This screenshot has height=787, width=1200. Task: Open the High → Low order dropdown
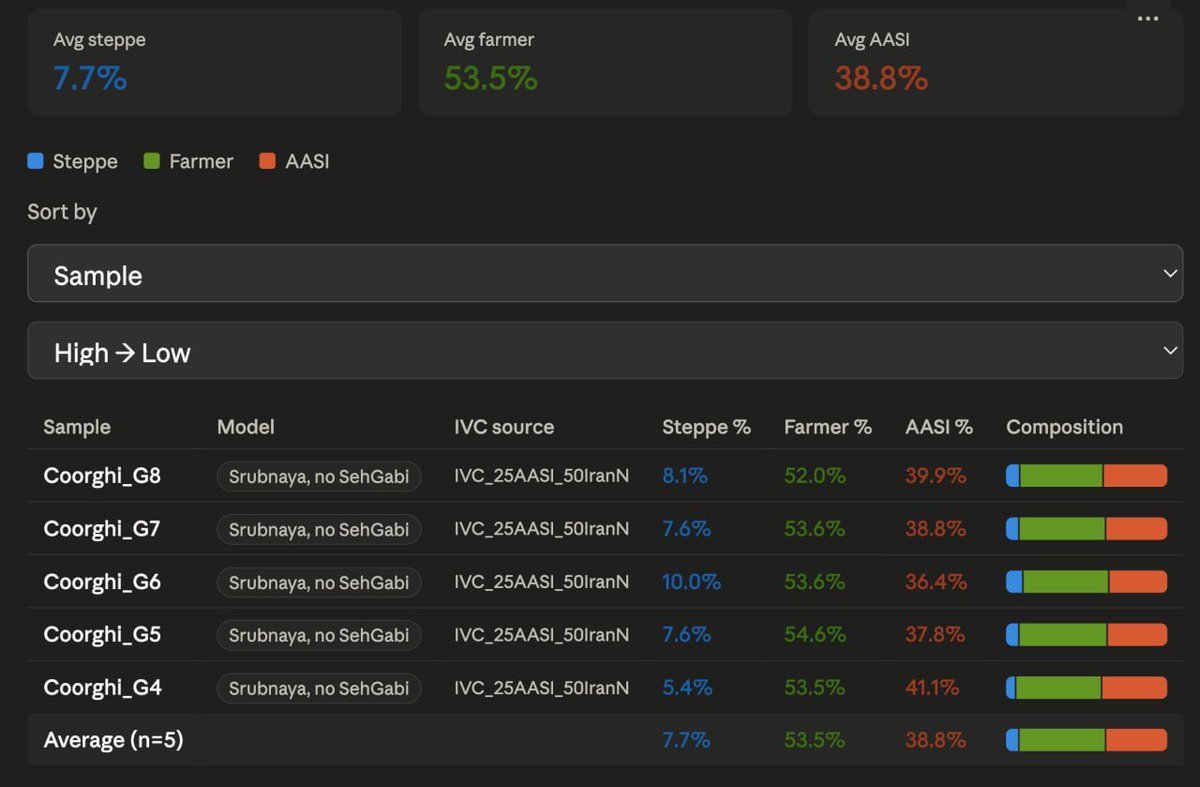point(605,351)
